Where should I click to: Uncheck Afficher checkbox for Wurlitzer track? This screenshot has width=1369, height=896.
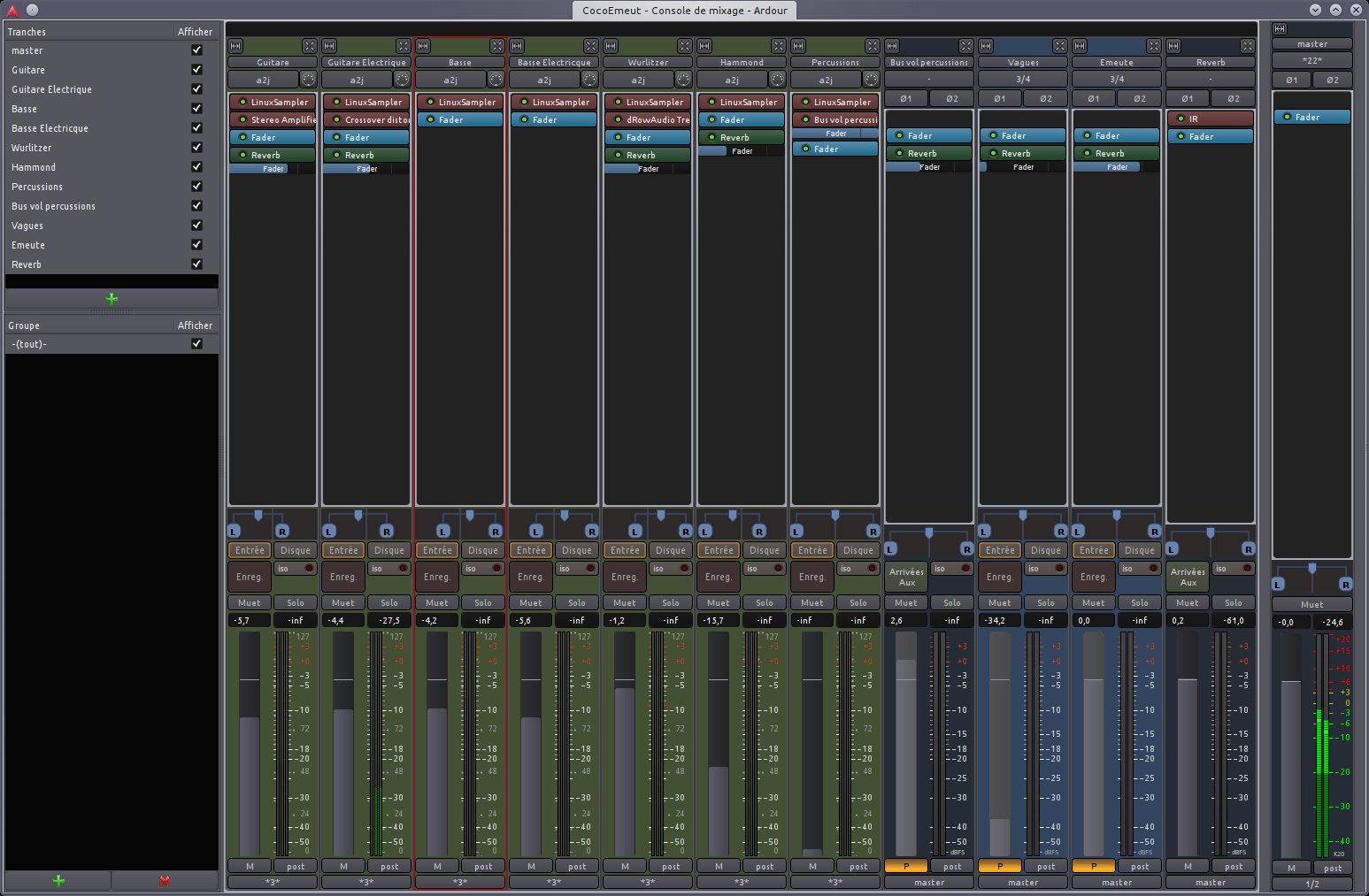196,148
